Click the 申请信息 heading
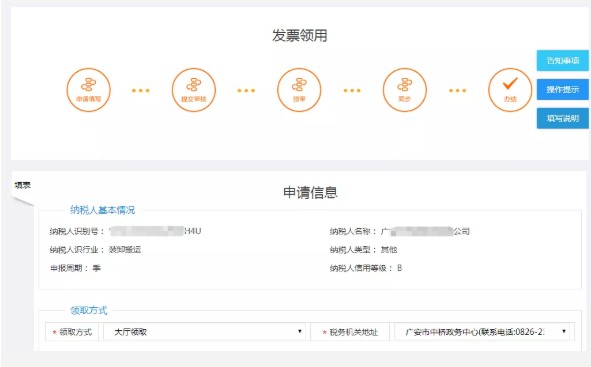This screenshot has width=591, height=367. coord(310,192)
